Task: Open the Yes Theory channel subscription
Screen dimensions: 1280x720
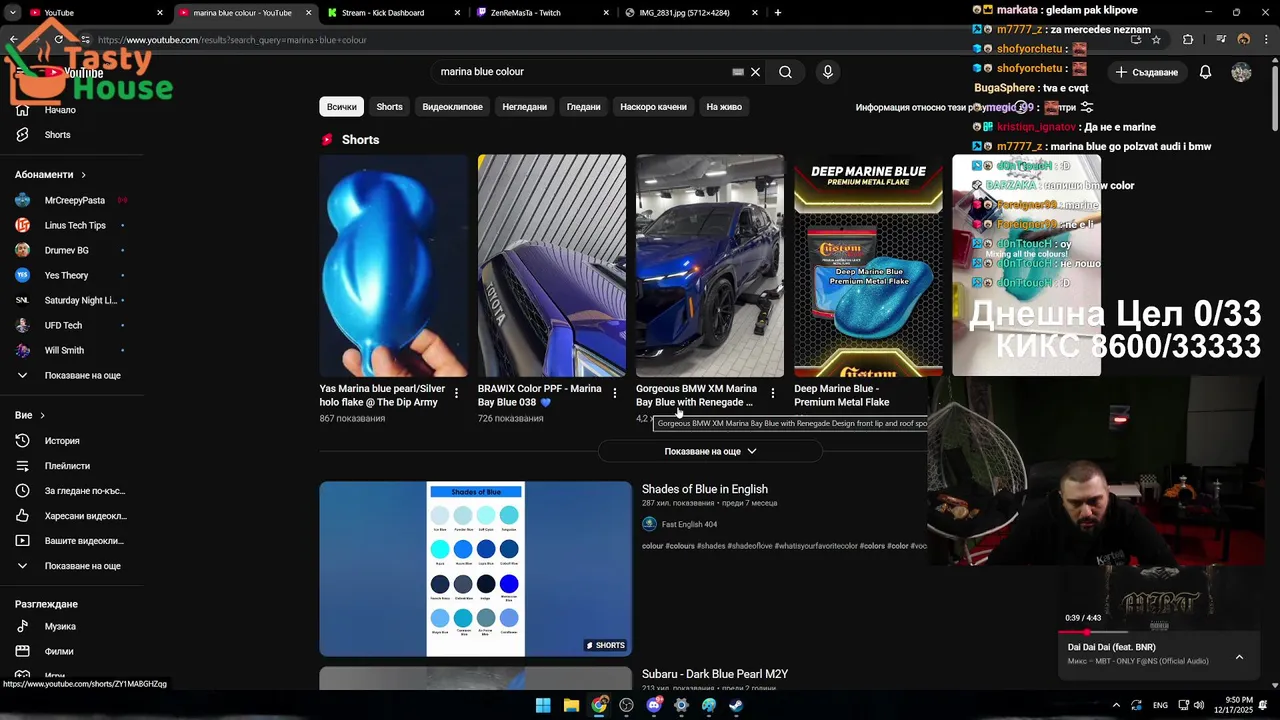Action: (x=68, y=276)
